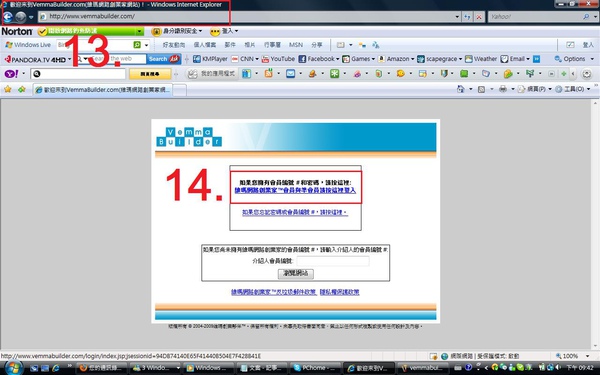This screenshot has width=600, height=375.
Task: Open the Firefox taskbar window item
Action: [x=101, y=368]
